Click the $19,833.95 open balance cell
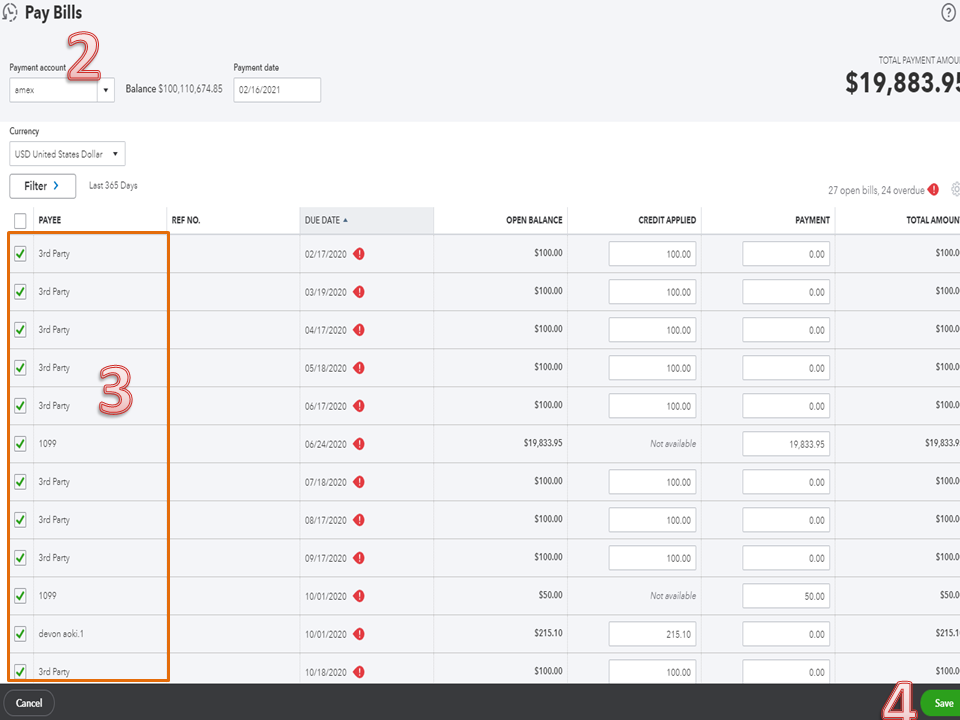This screenshot has height=720, width=960. click(x=542, y=443)
